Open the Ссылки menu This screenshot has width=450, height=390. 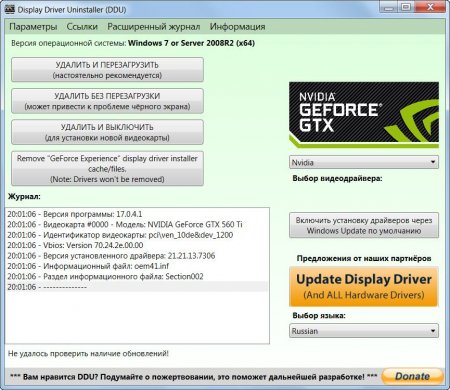82,27
